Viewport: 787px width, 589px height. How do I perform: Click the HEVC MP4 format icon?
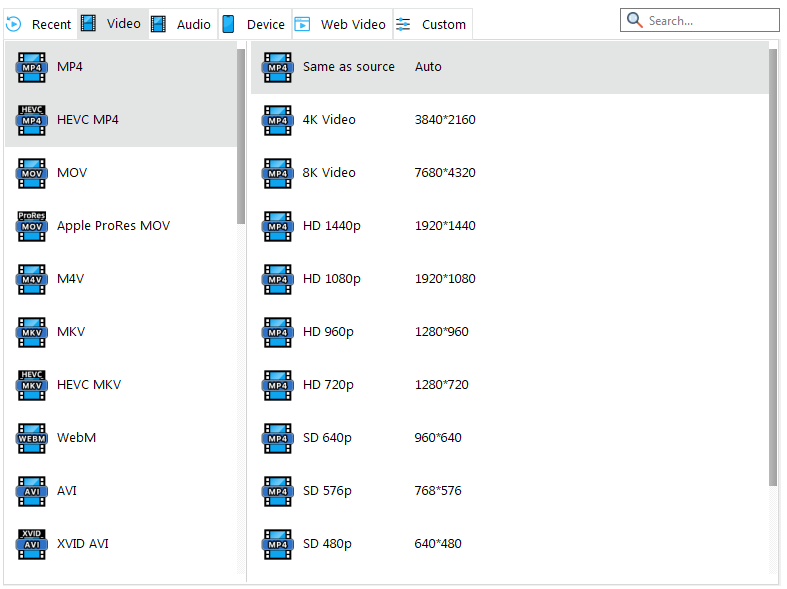click(x=32, y=120)
